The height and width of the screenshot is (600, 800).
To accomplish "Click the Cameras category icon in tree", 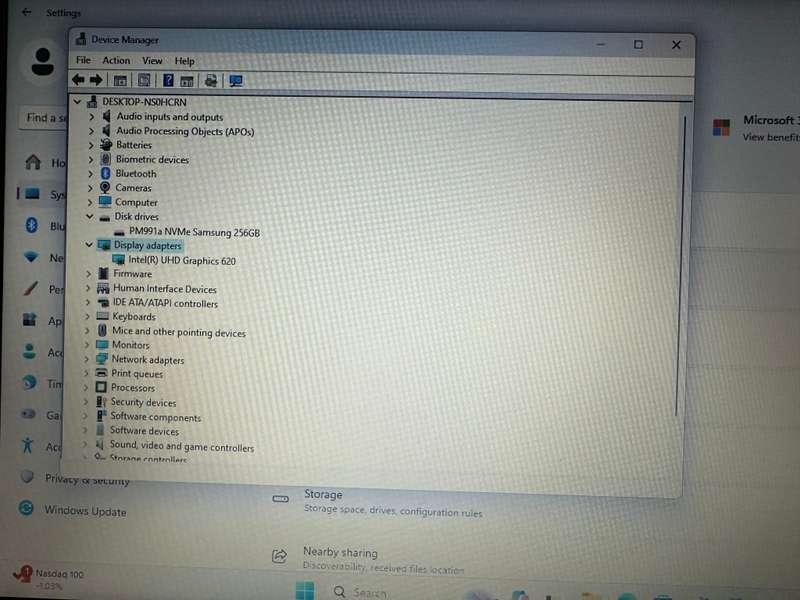I will click(x=105, y=188).
